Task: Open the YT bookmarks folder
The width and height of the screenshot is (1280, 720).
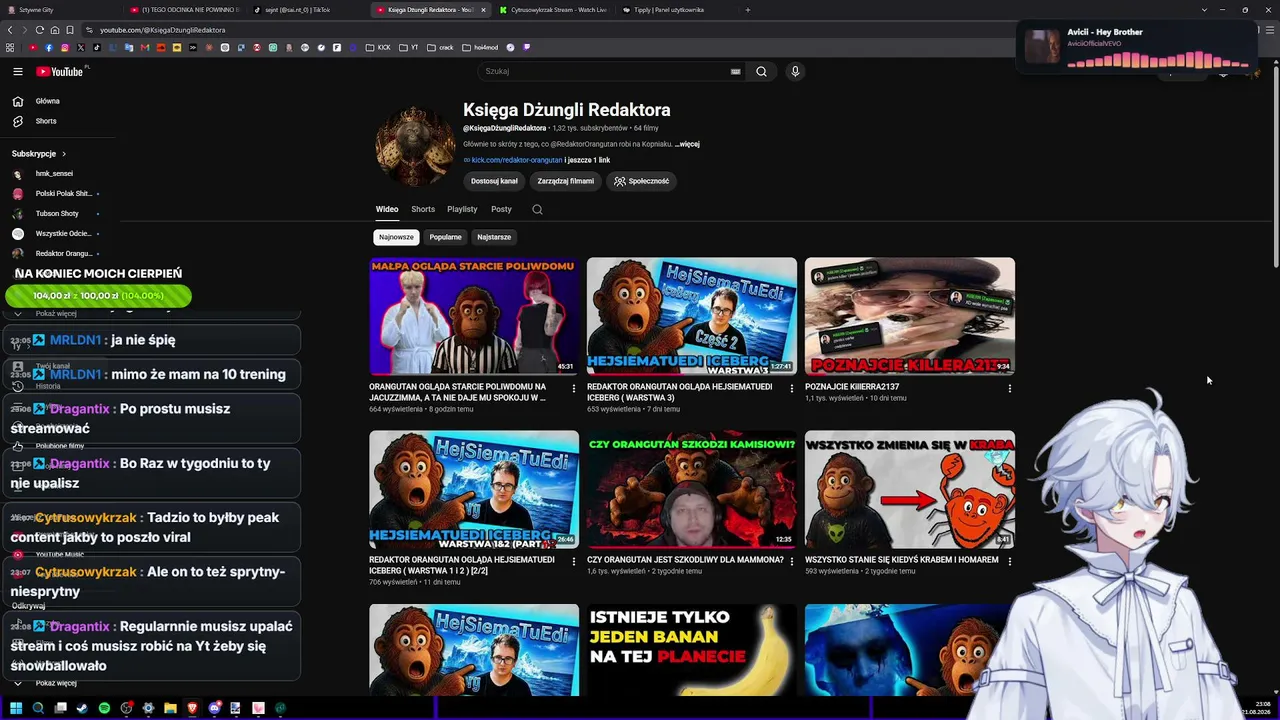Action: pyautogui.click(x=409, y=47)
